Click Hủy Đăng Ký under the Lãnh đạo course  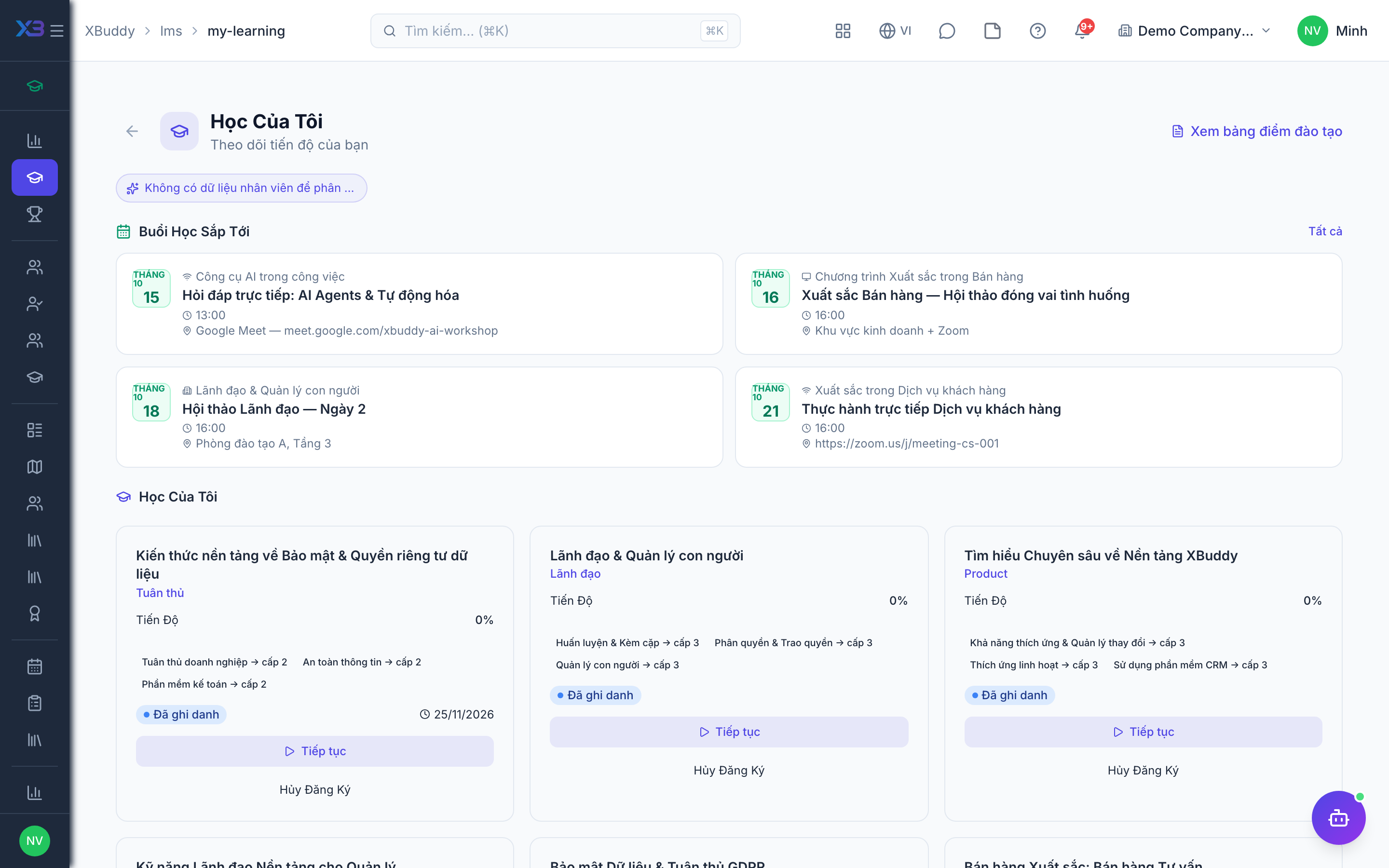729,771
